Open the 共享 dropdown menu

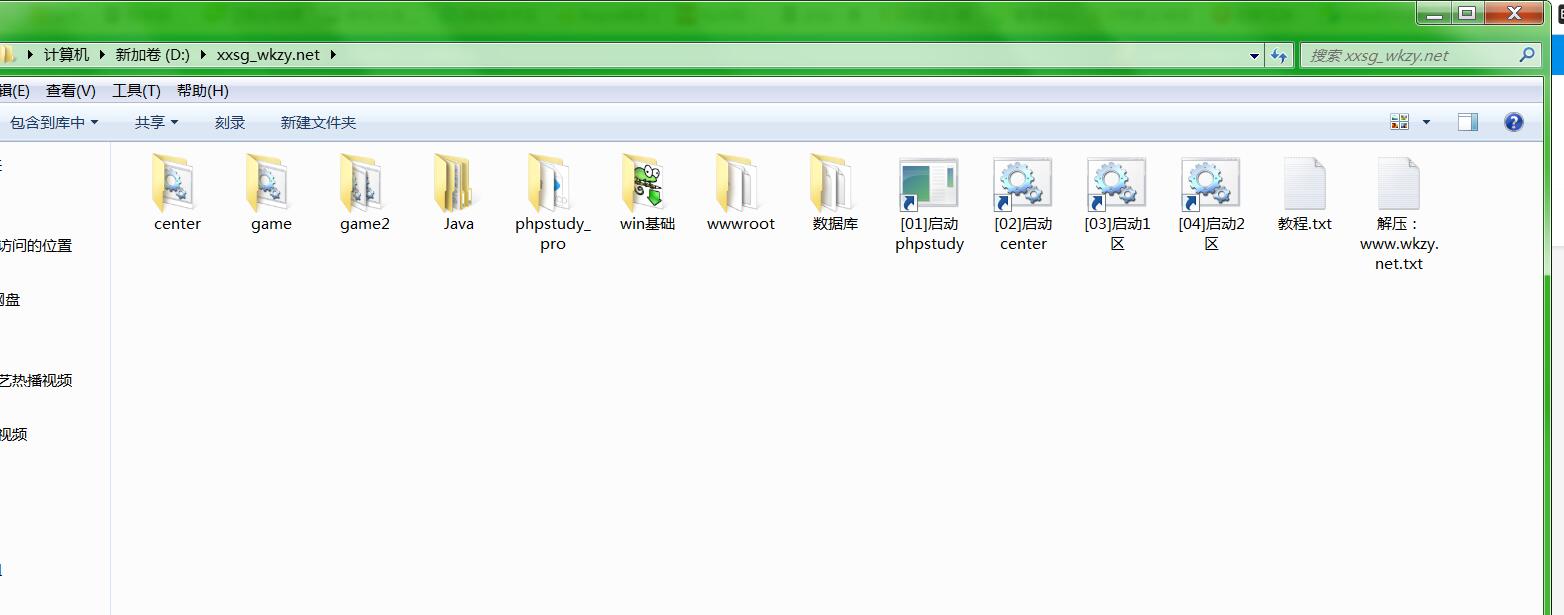[156, 122]
